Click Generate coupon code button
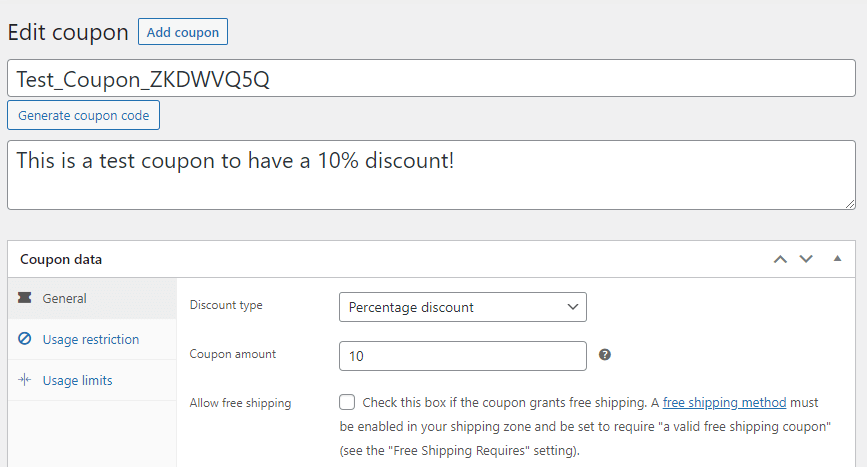Viewport: 867px width, 467px height. [83, 115]
